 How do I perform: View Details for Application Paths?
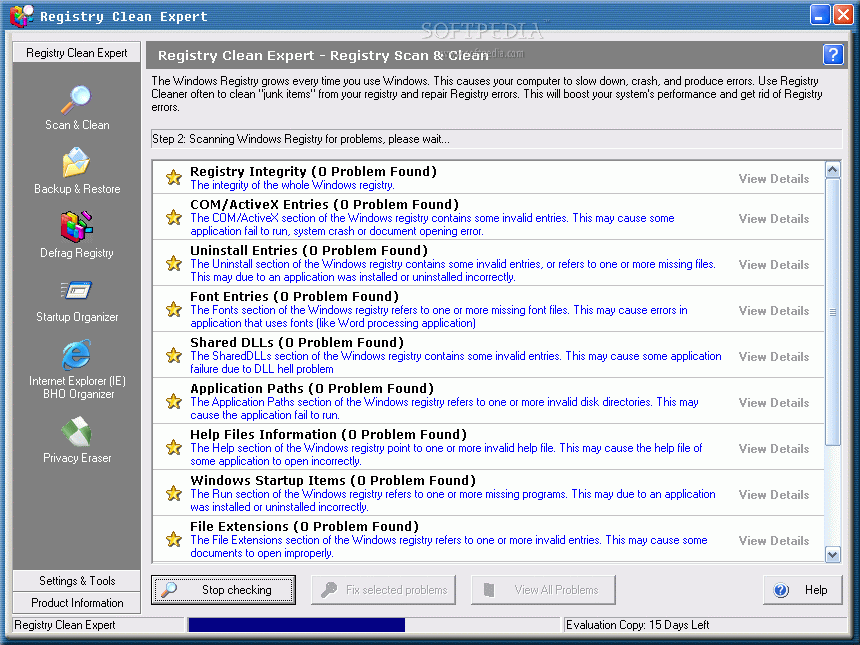pos(773,403)
